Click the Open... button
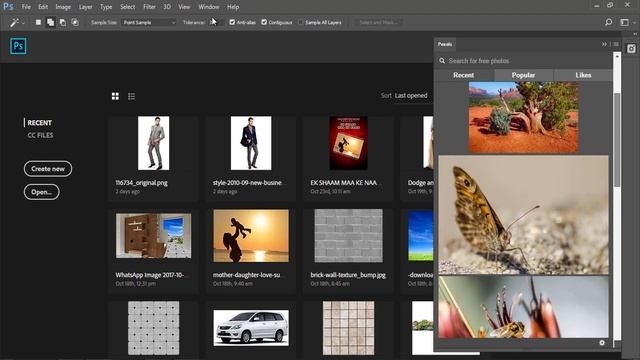The image size is (640, 360). pos(42,192)
